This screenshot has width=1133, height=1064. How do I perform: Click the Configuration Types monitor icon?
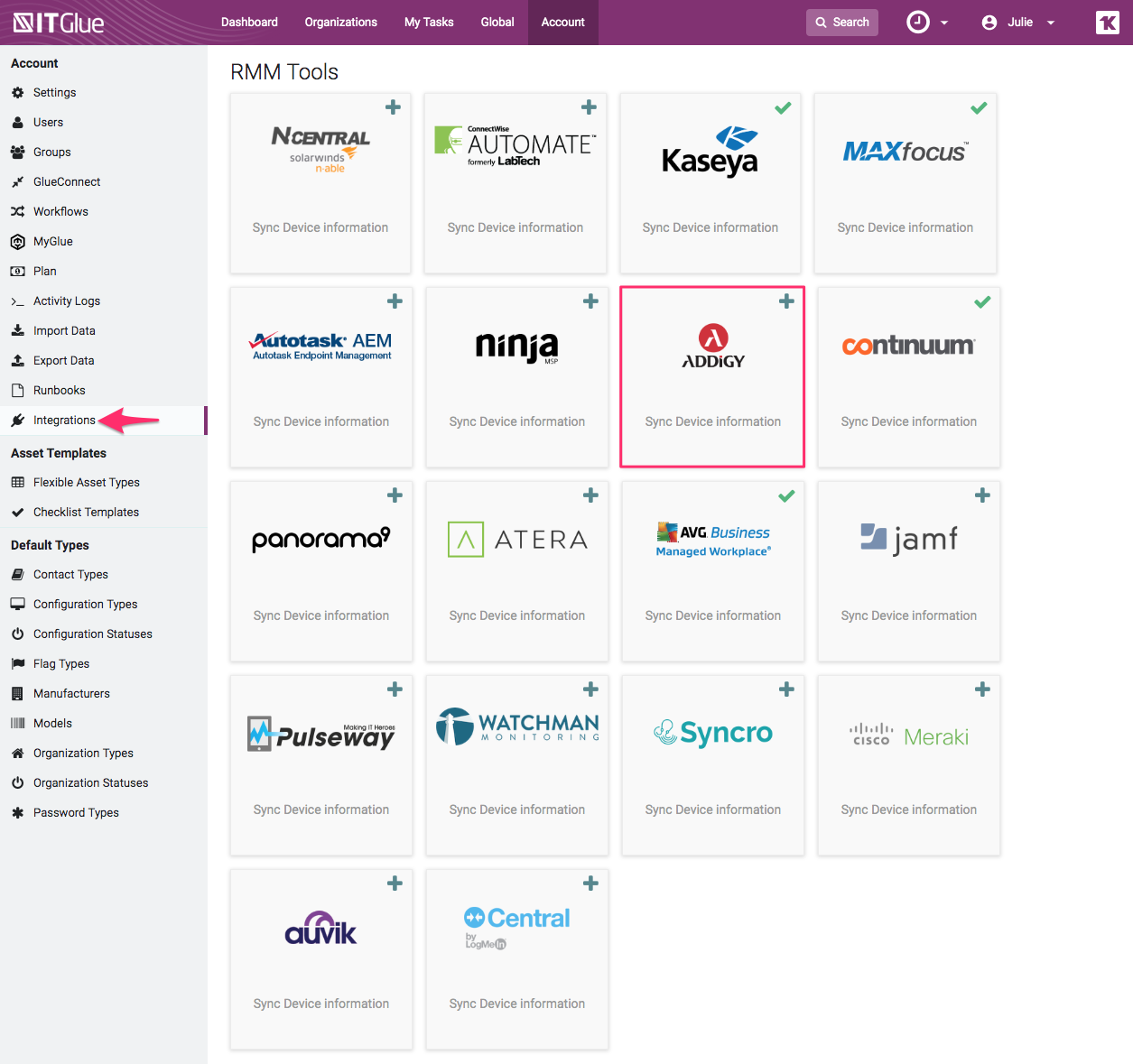(17, 605)
